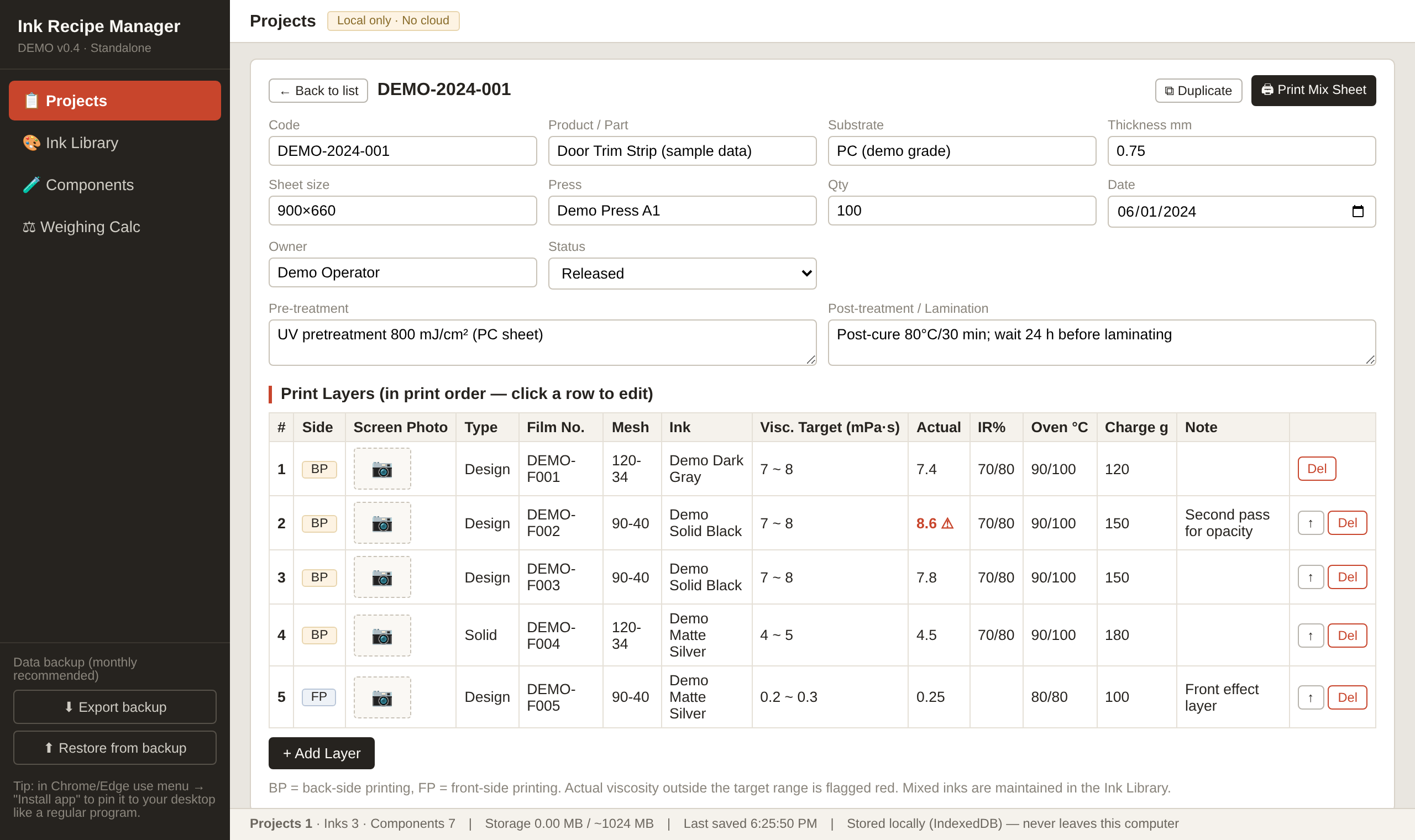
Task: Click Restore from backup button
Action: [x=115, y=747]
